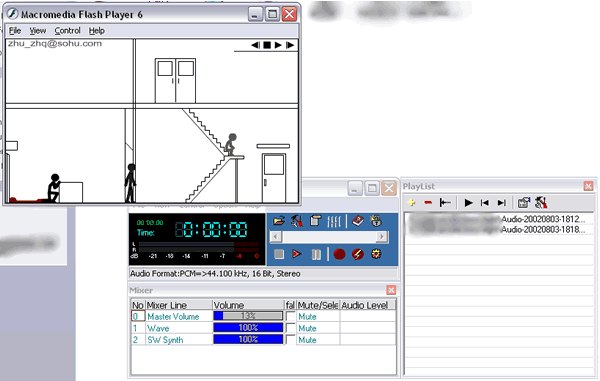Image resolution: width=600 pixels, height=381 pixels.
Task: Open the Control menu in Flash Player
Action: 67,31
